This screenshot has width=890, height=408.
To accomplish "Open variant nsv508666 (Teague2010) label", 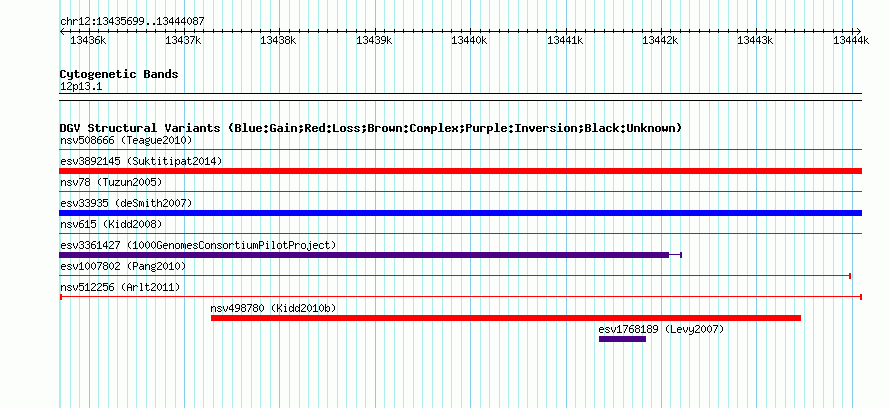I will [126, 140].
